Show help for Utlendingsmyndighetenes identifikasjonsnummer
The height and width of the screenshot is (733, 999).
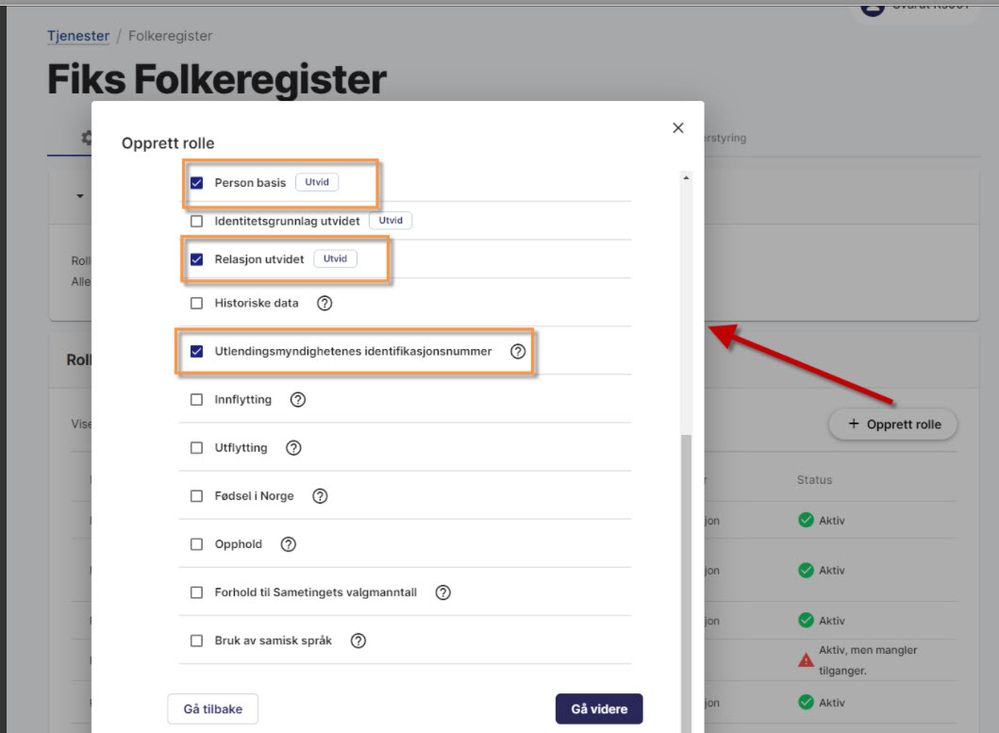[x=518, y=351]
